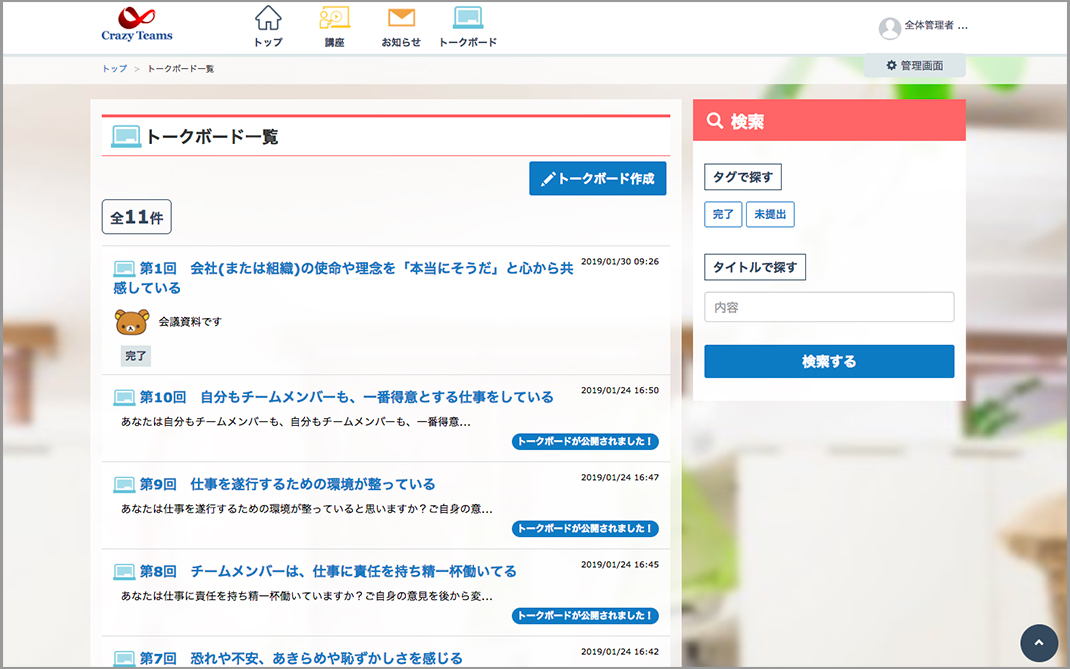Open the 管理画面 admin screen button
This screenshot has height=669, width=1070.
914,66
